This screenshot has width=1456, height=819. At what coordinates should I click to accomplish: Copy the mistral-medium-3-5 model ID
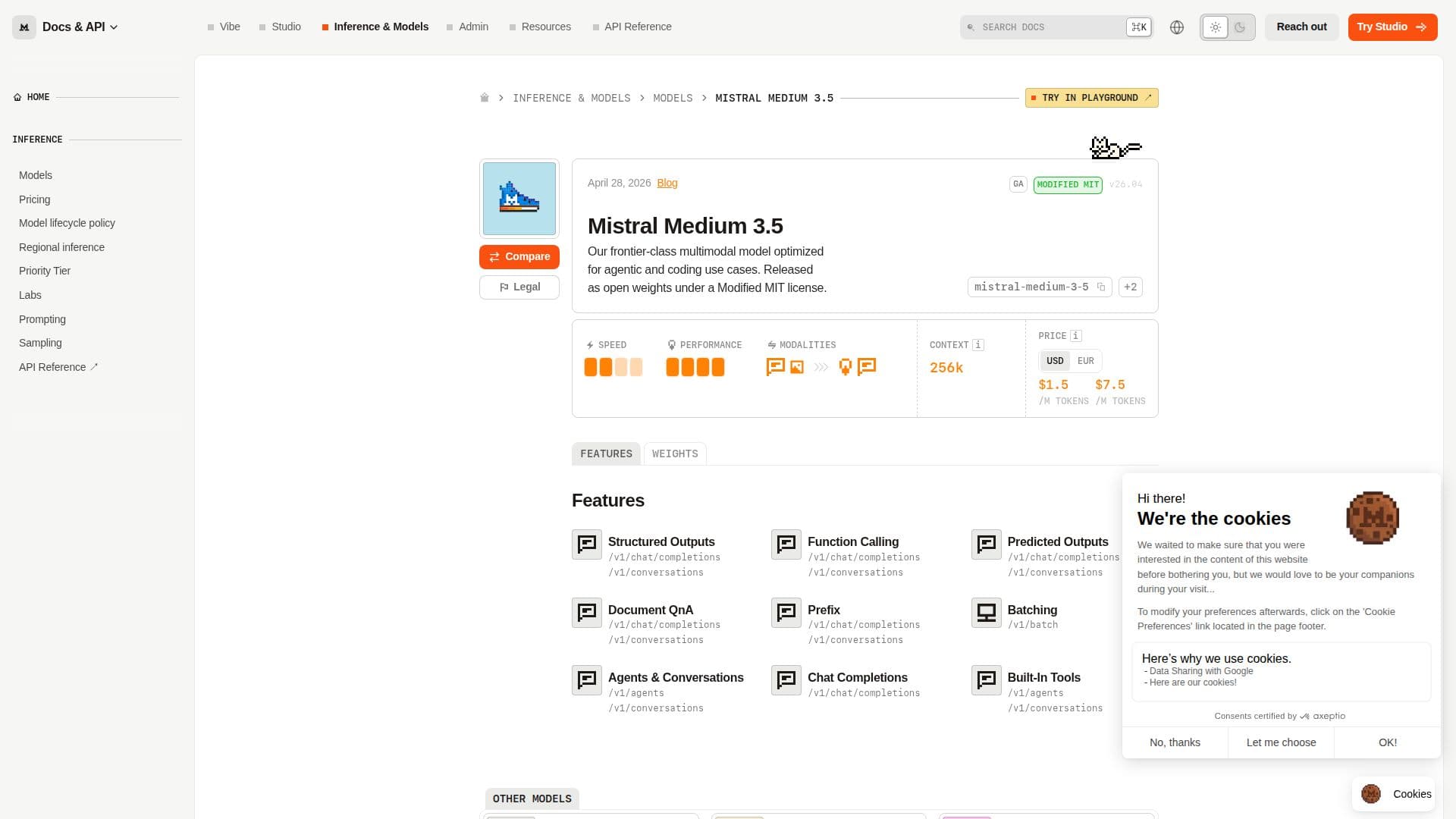[x=1101, y=287]
